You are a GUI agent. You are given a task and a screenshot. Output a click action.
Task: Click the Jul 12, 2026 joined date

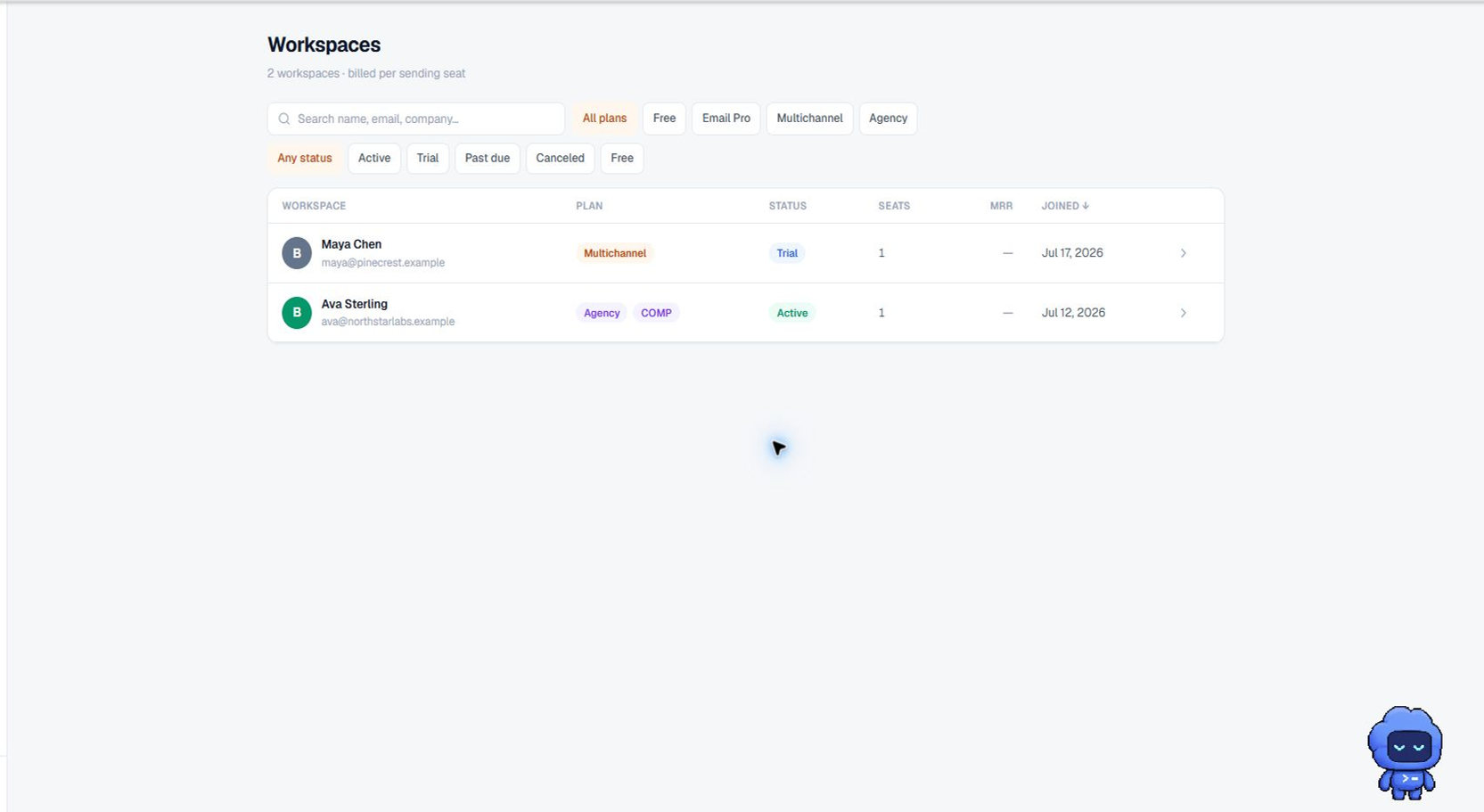click(1073, 313)
